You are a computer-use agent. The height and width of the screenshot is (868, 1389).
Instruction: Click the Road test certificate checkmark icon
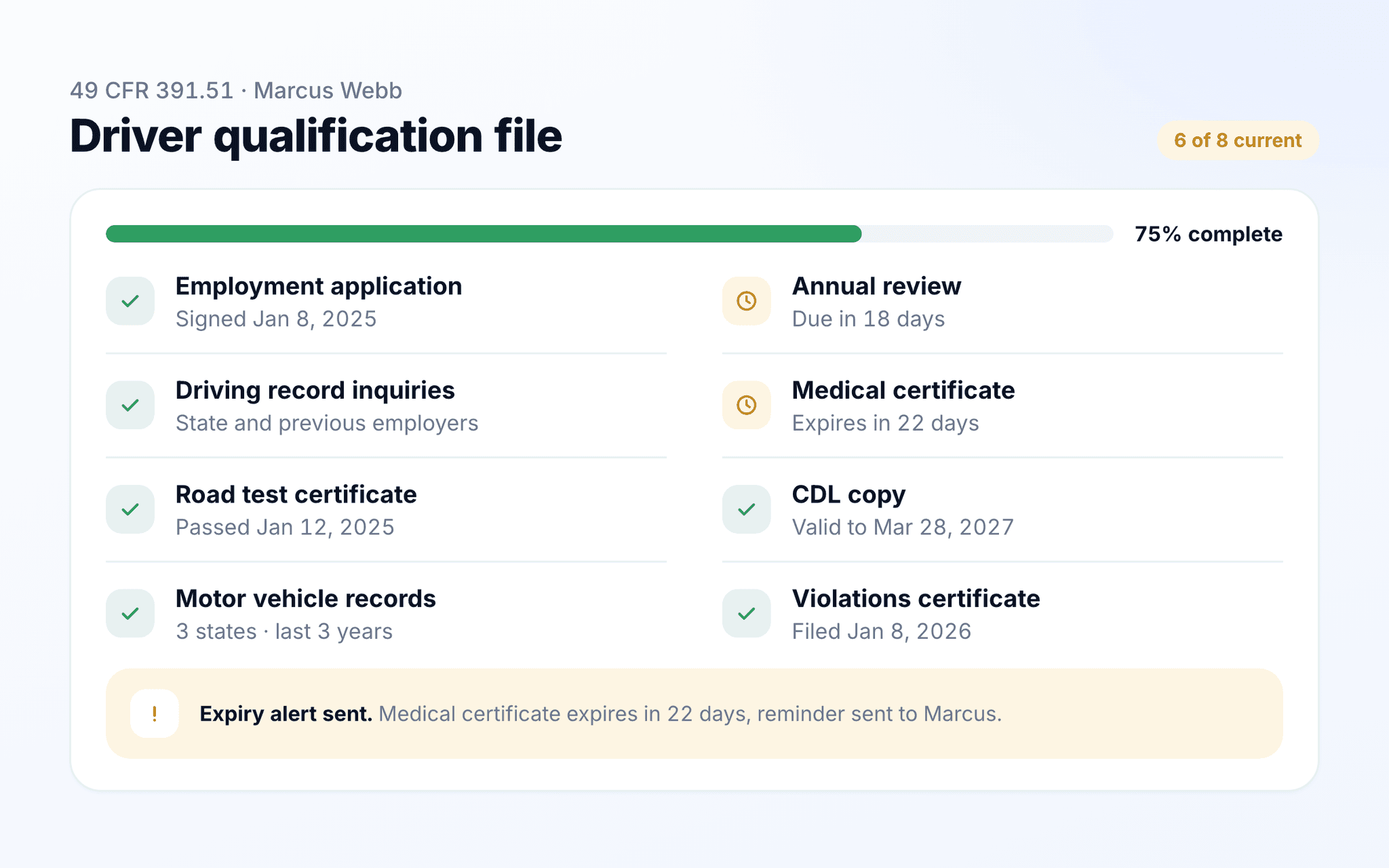(x=130, y=509)
